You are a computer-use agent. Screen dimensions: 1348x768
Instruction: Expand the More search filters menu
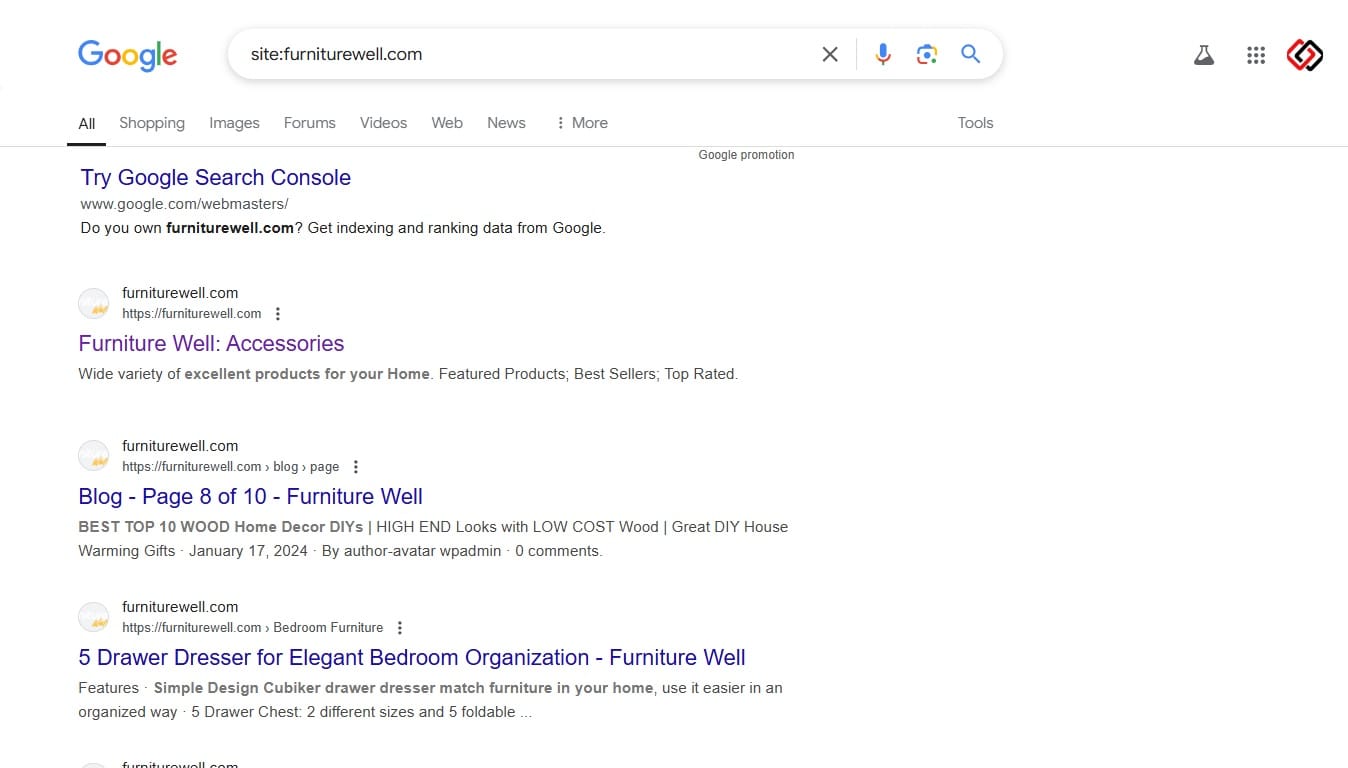click(x=581, y=123)
